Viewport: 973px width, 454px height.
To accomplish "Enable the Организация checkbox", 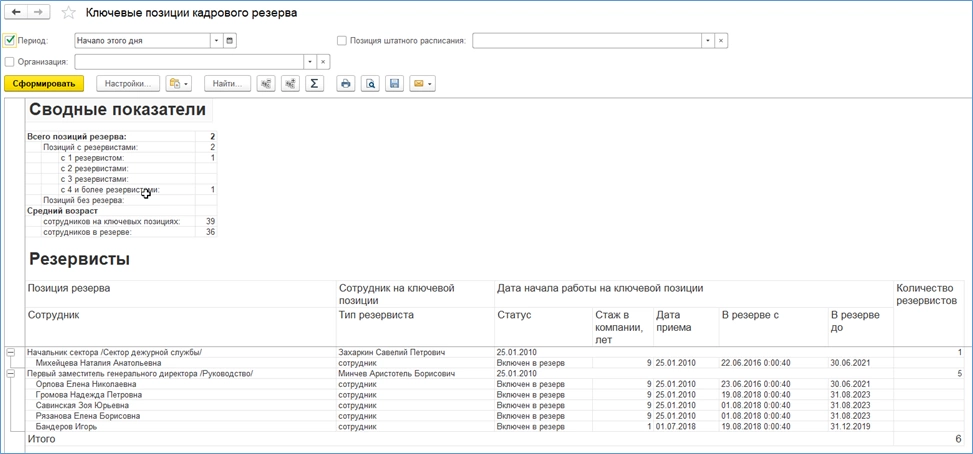I will coord(10,62).
